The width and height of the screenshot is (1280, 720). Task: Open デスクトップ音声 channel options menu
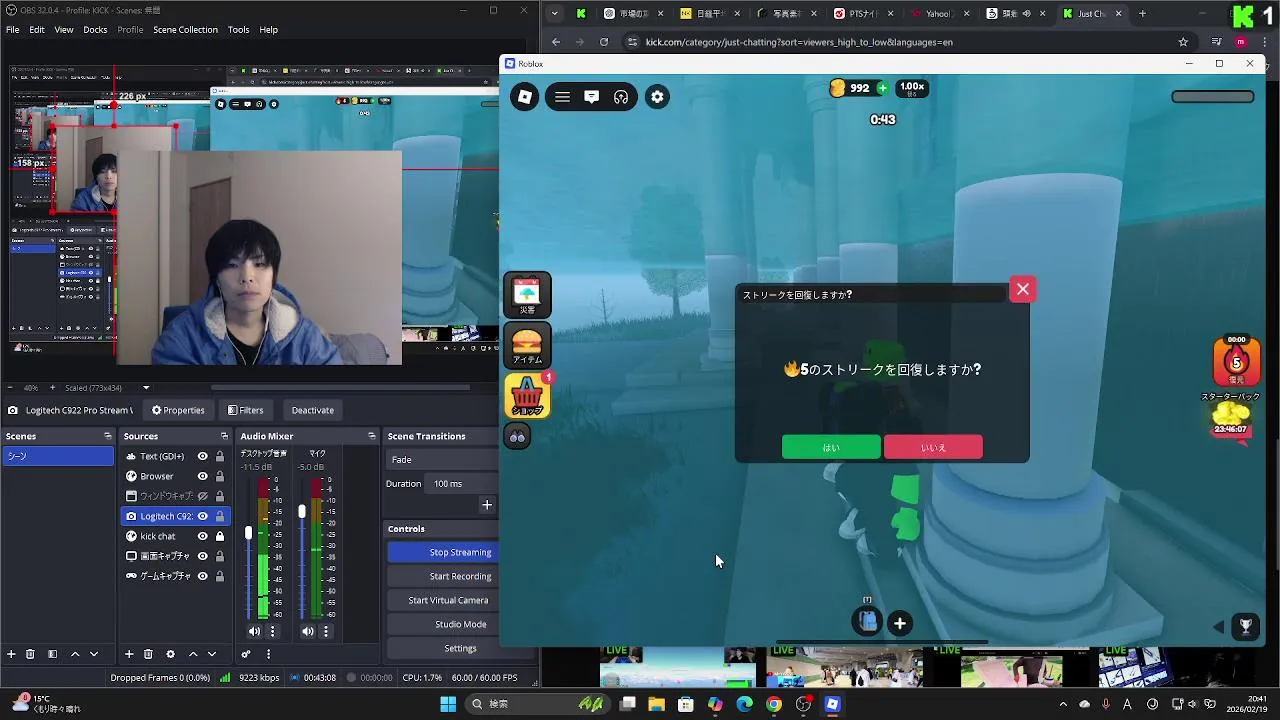tap(272, 631)
